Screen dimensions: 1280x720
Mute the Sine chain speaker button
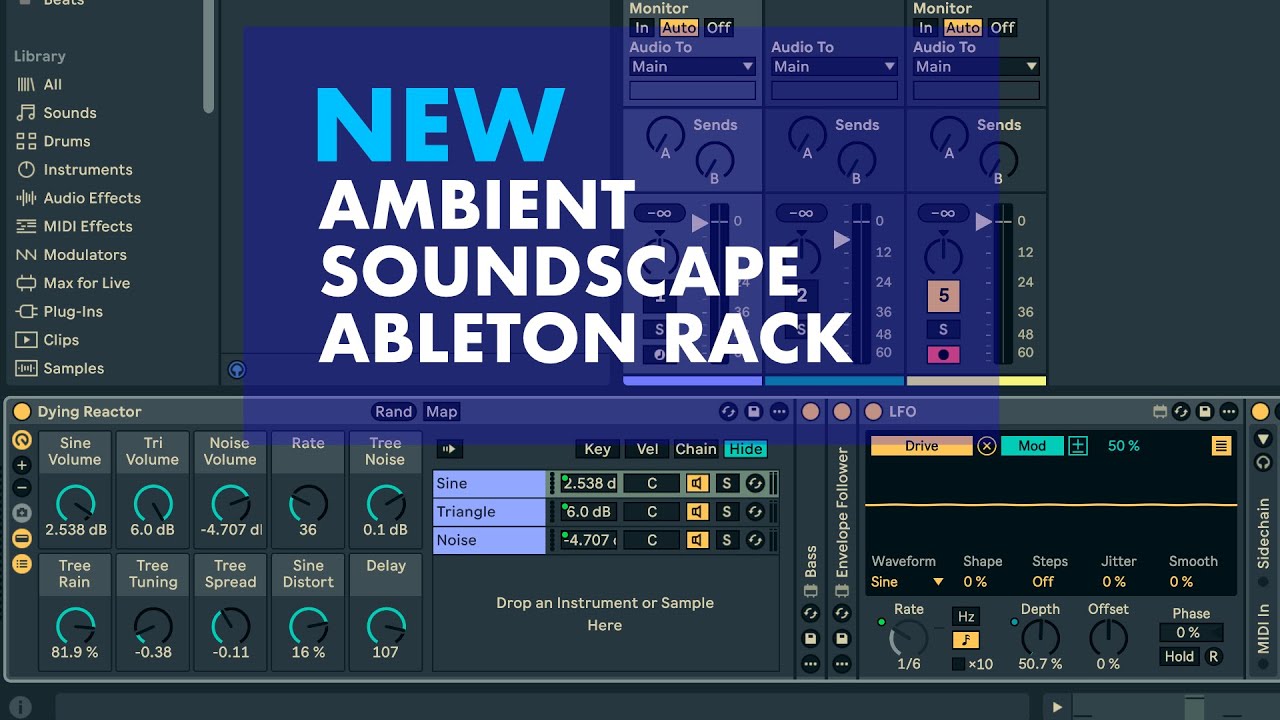697,483
